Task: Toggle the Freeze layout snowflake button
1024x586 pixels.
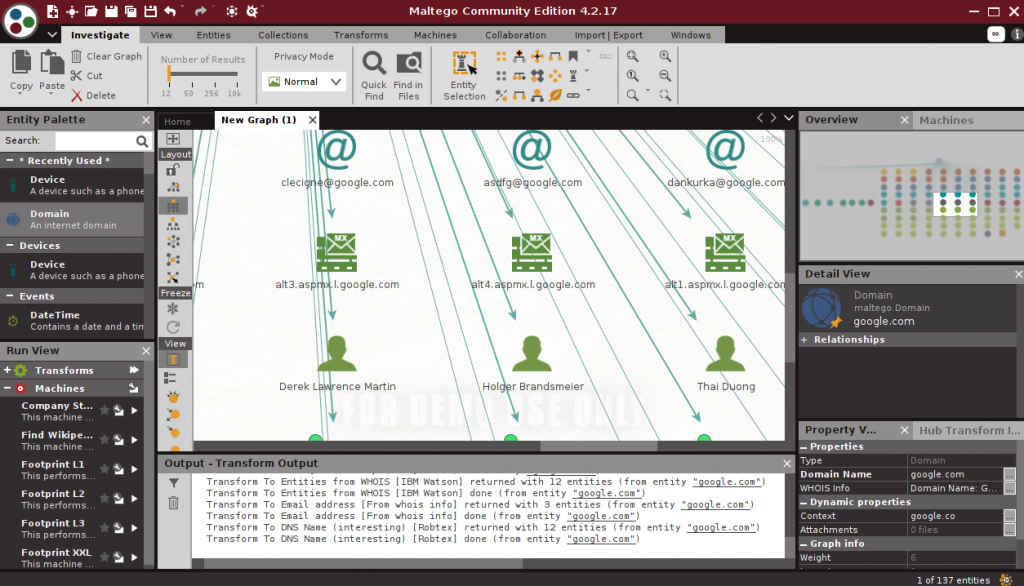Action: [173, 308]
